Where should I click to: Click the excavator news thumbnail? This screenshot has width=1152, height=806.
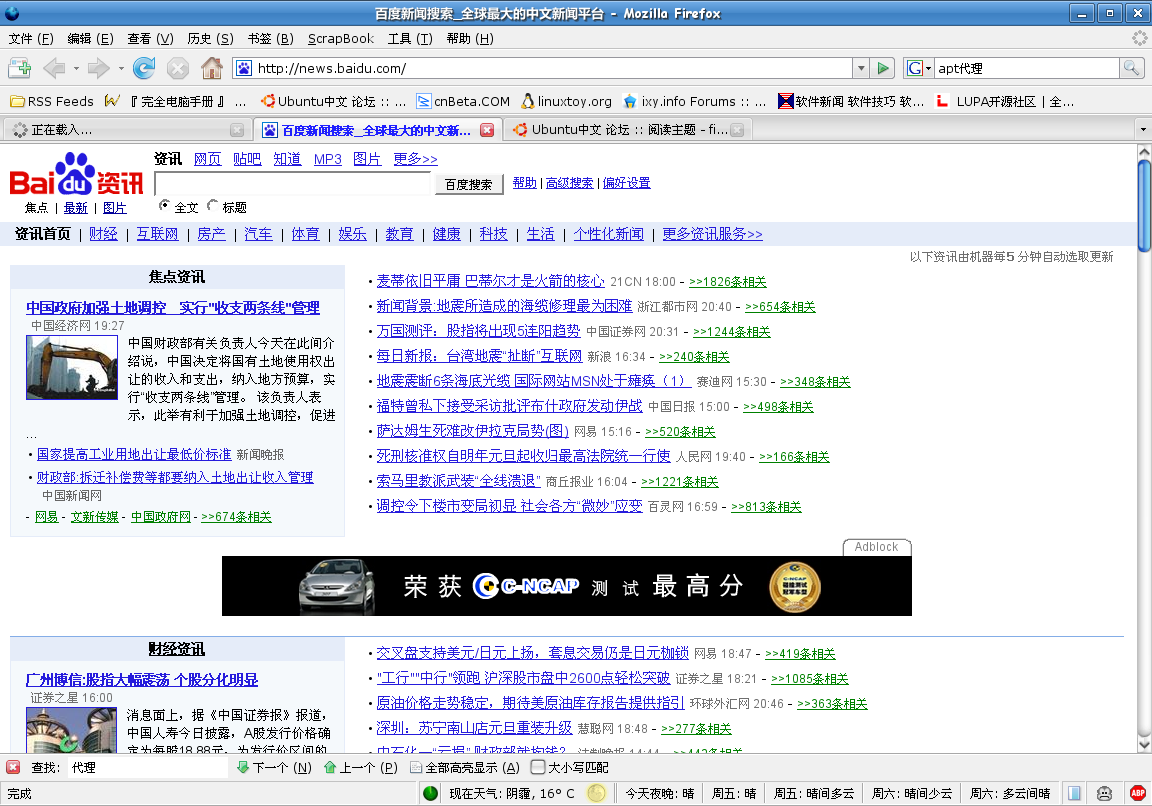pos(72,367)
